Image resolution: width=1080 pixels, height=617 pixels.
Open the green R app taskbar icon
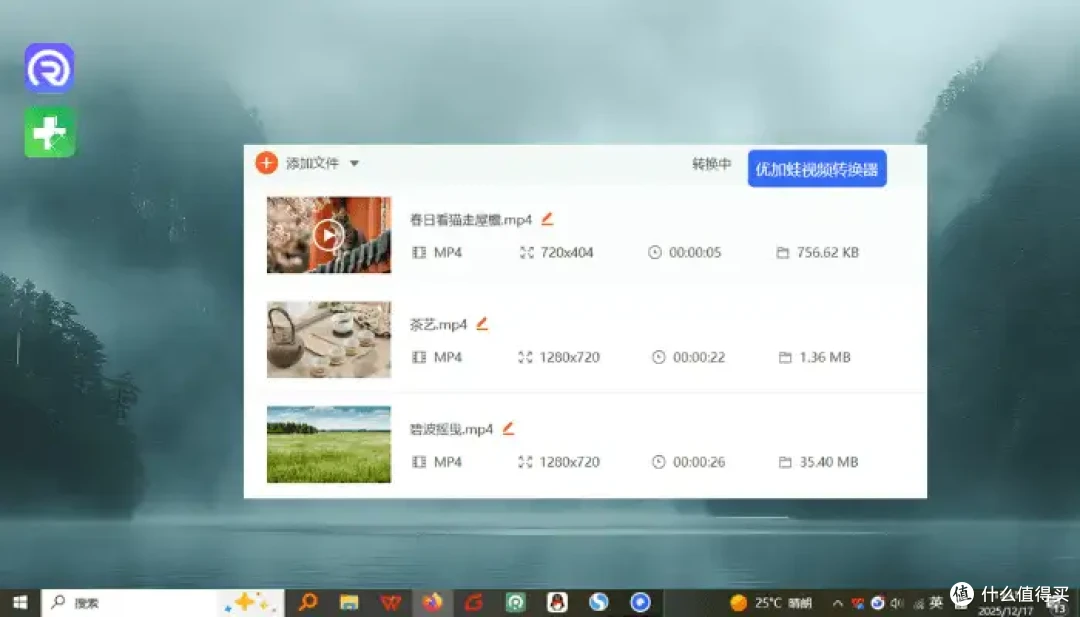[515, 603]
